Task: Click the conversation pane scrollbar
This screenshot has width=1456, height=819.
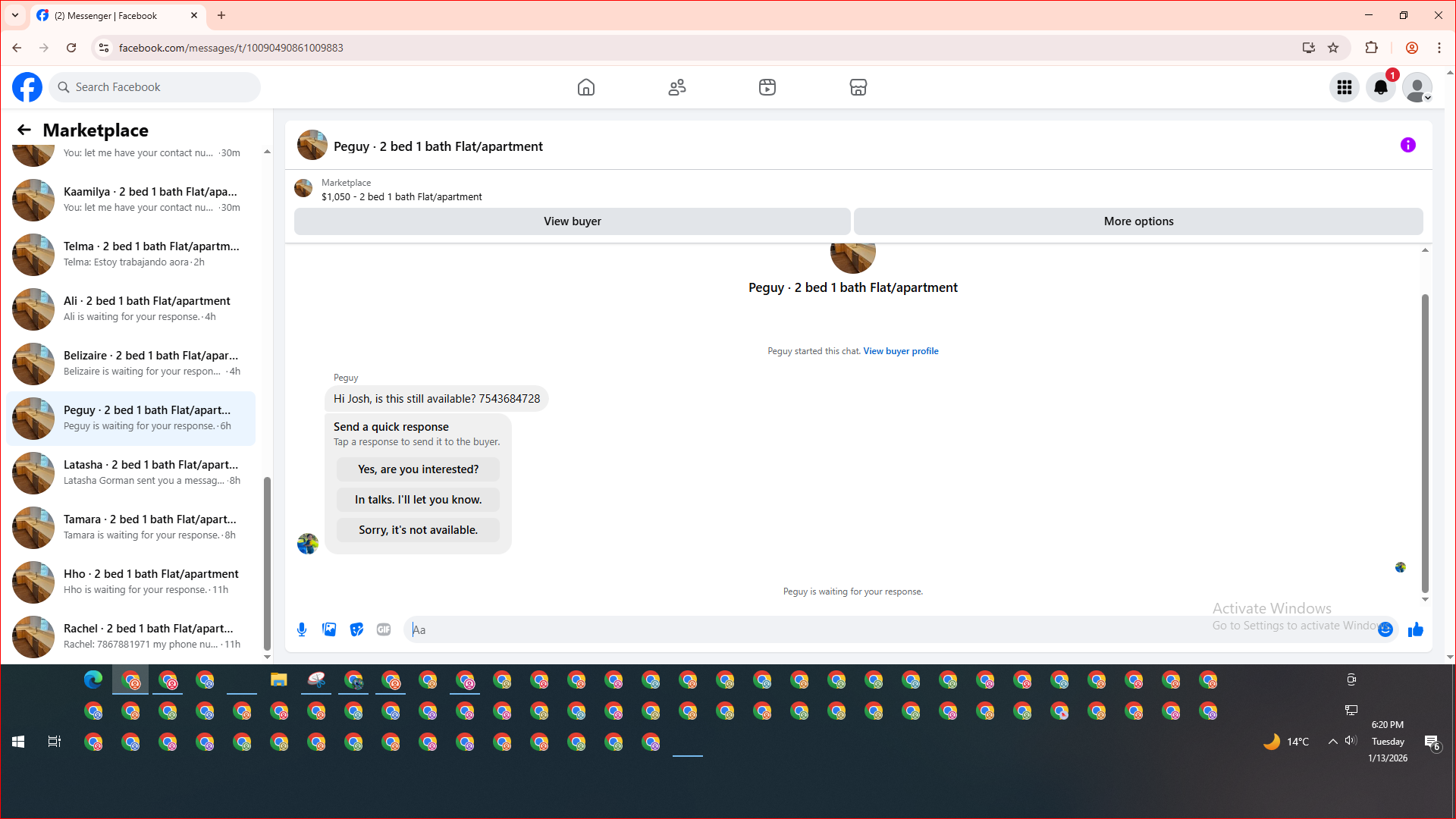Action: [1425, 444]
